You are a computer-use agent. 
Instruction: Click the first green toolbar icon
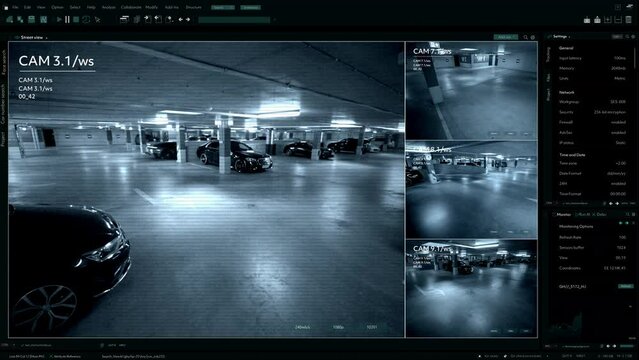click(9, 19)
